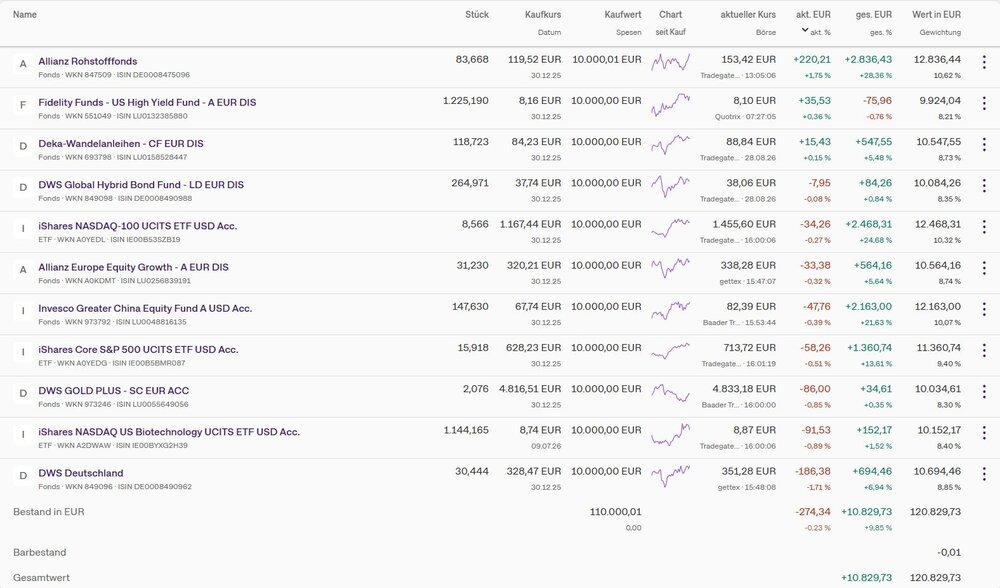Screen dimensions: 1000x588
Task: View the DWS Deutschland sparkline chart
Action: [x=670, y=475]
